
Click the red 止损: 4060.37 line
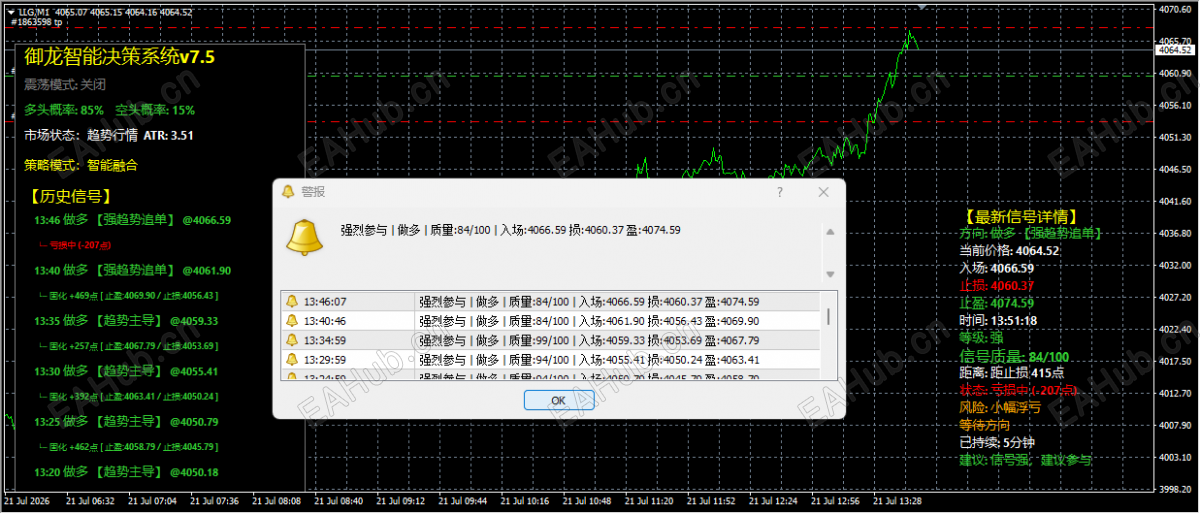click(996, 285)
